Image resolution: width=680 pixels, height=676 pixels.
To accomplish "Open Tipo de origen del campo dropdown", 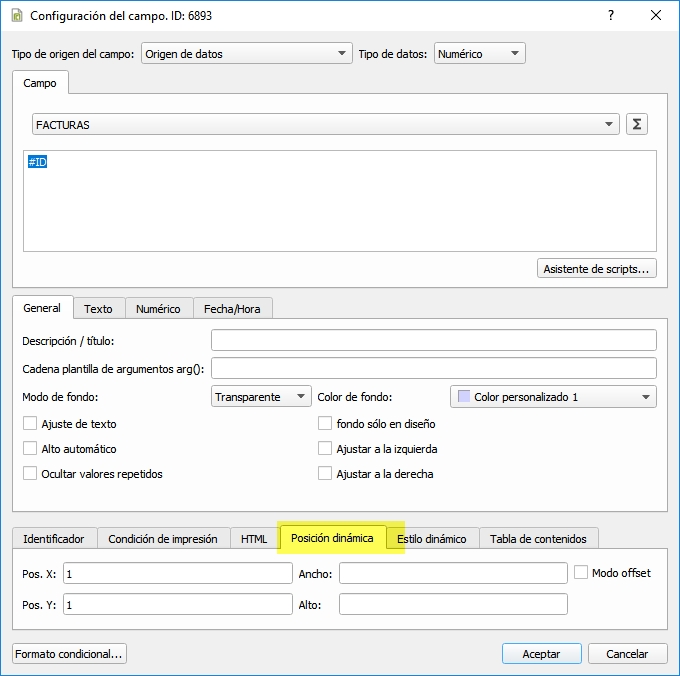I will tap(246, 54).
